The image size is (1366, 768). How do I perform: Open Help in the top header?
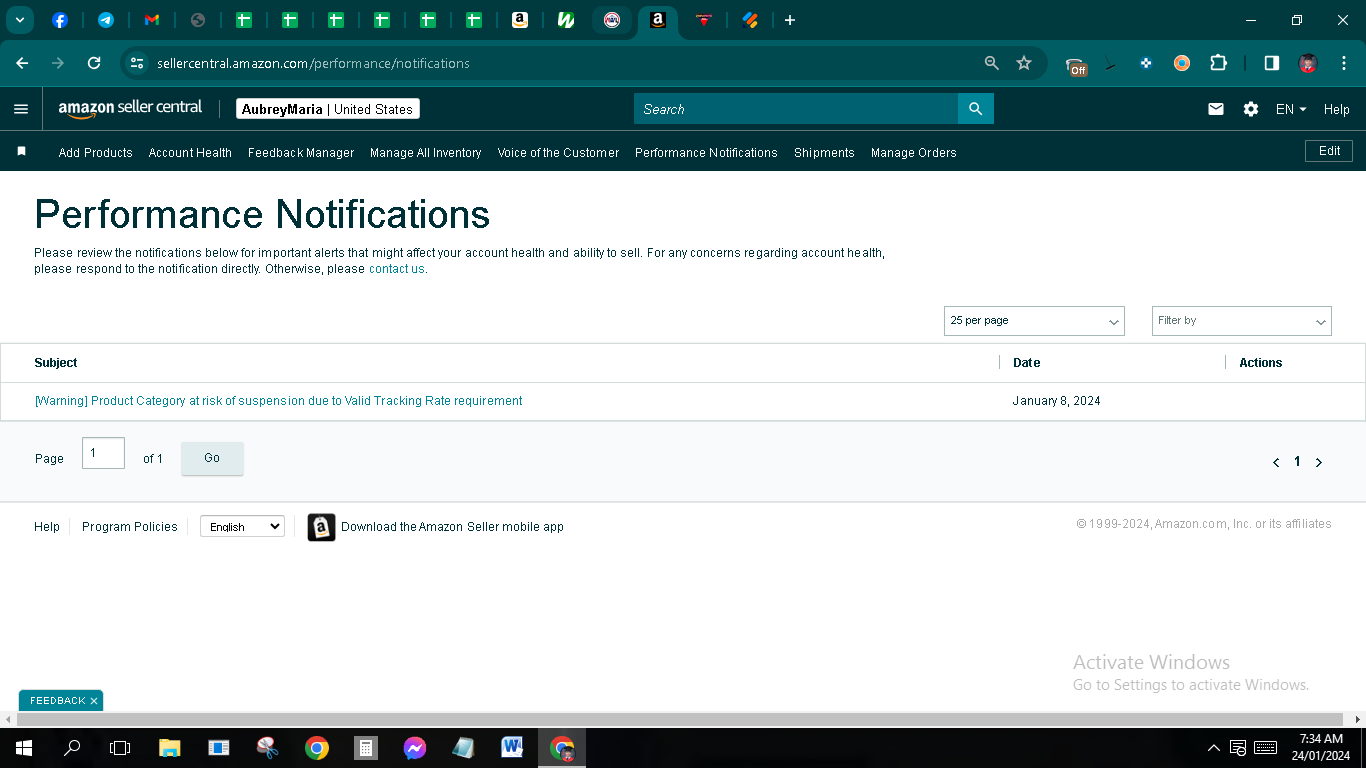(1337, 109)
